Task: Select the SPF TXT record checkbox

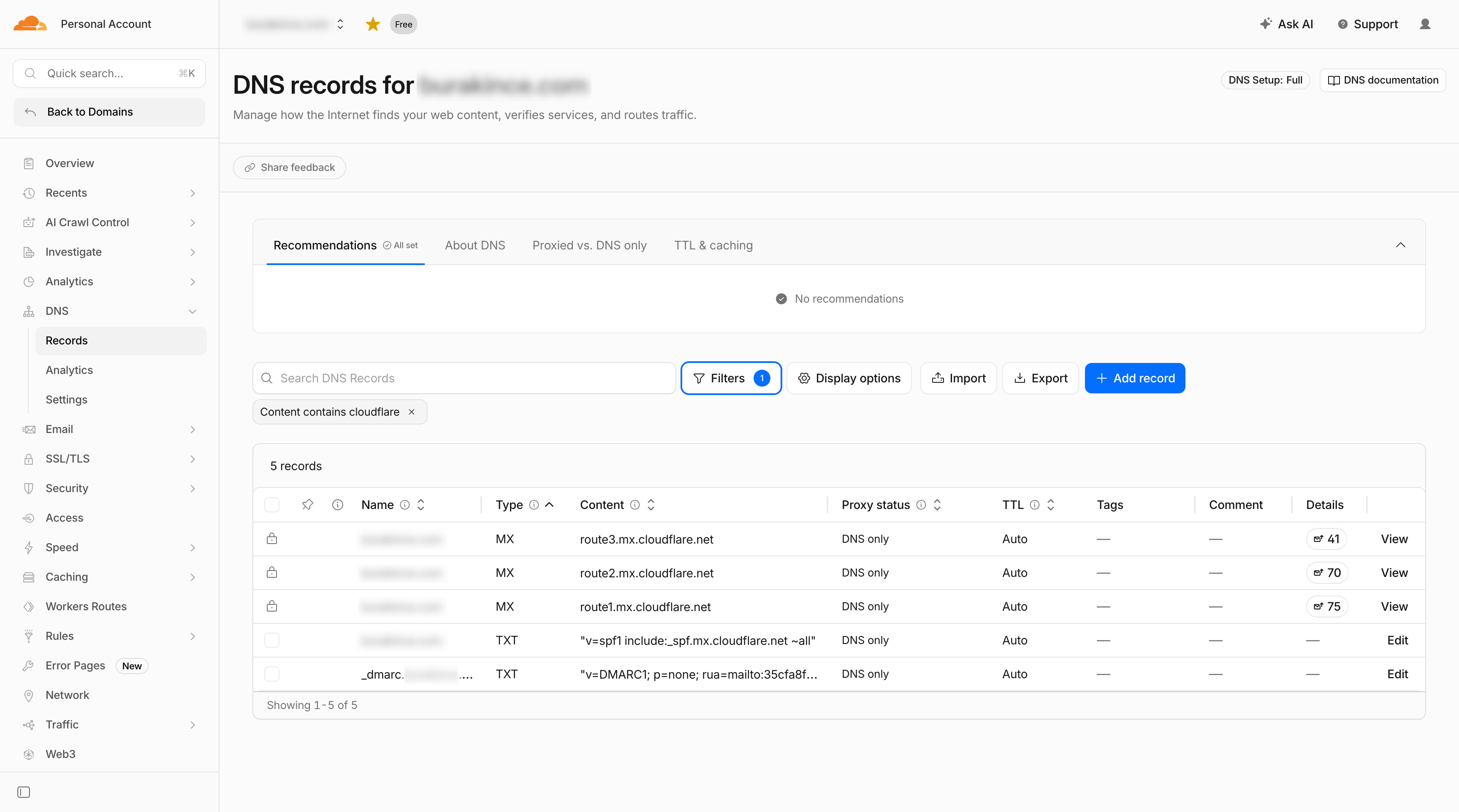Action: (x=272, y=640)
